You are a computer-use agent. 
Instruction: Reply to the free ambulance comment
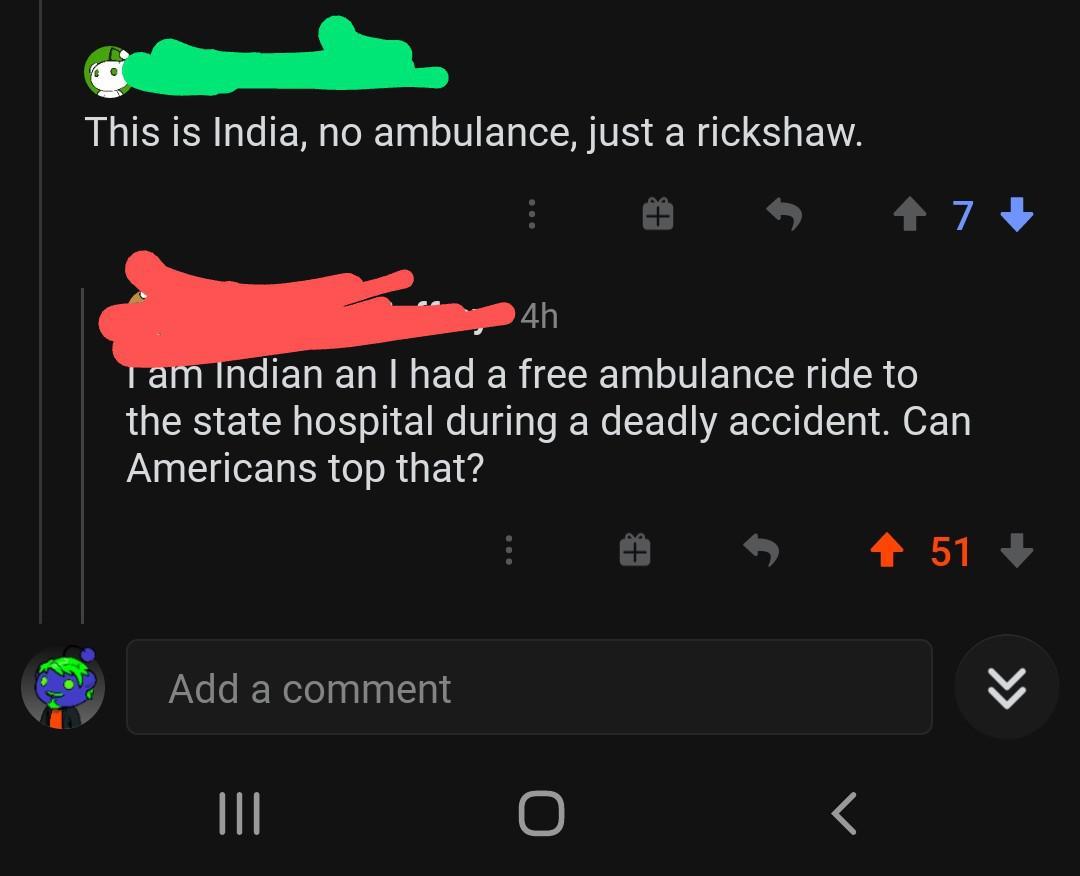[x=762, y=550]
